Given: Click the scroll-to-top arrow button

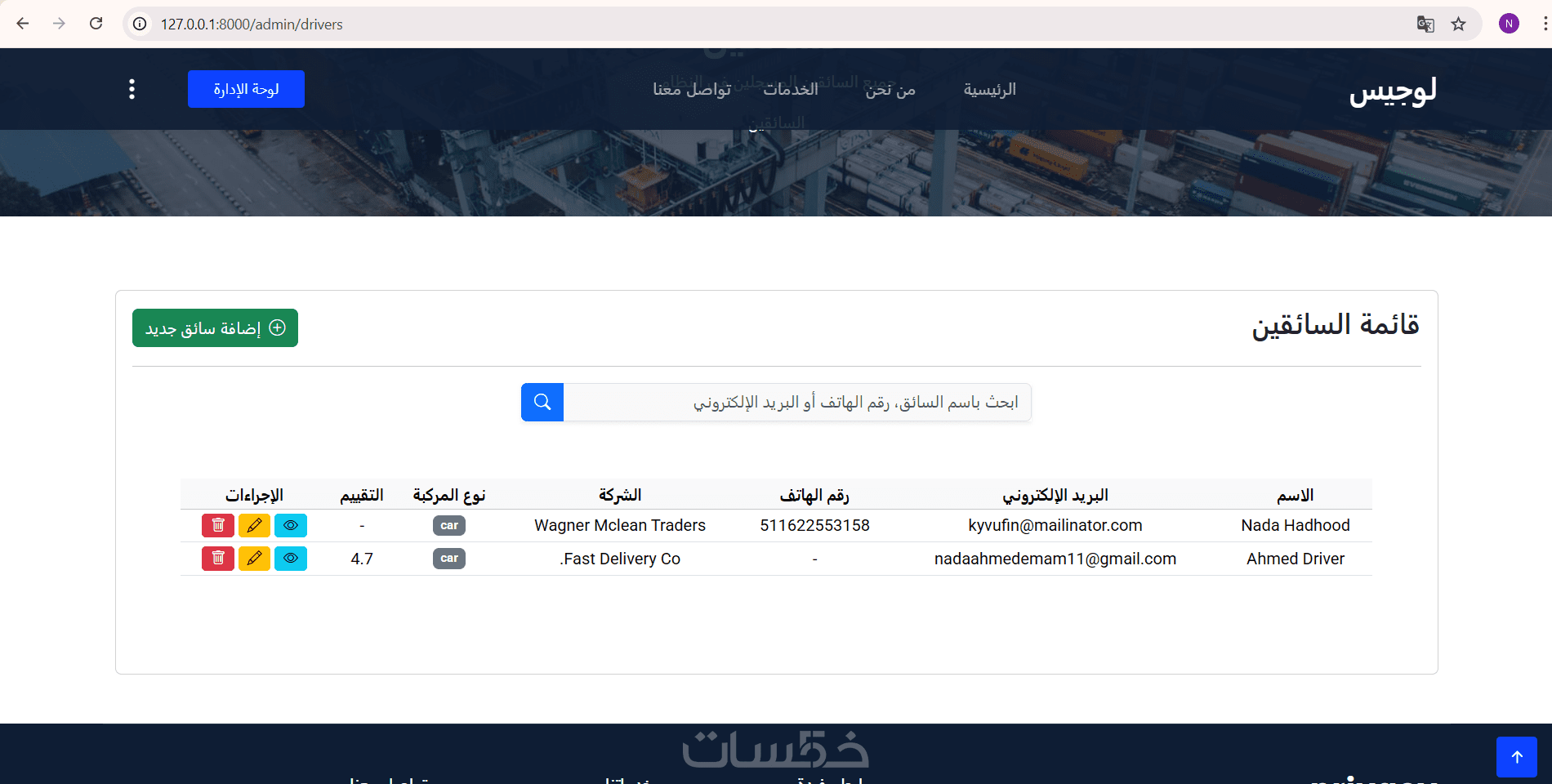Looking at the screenshot, I should point(1517,757).
